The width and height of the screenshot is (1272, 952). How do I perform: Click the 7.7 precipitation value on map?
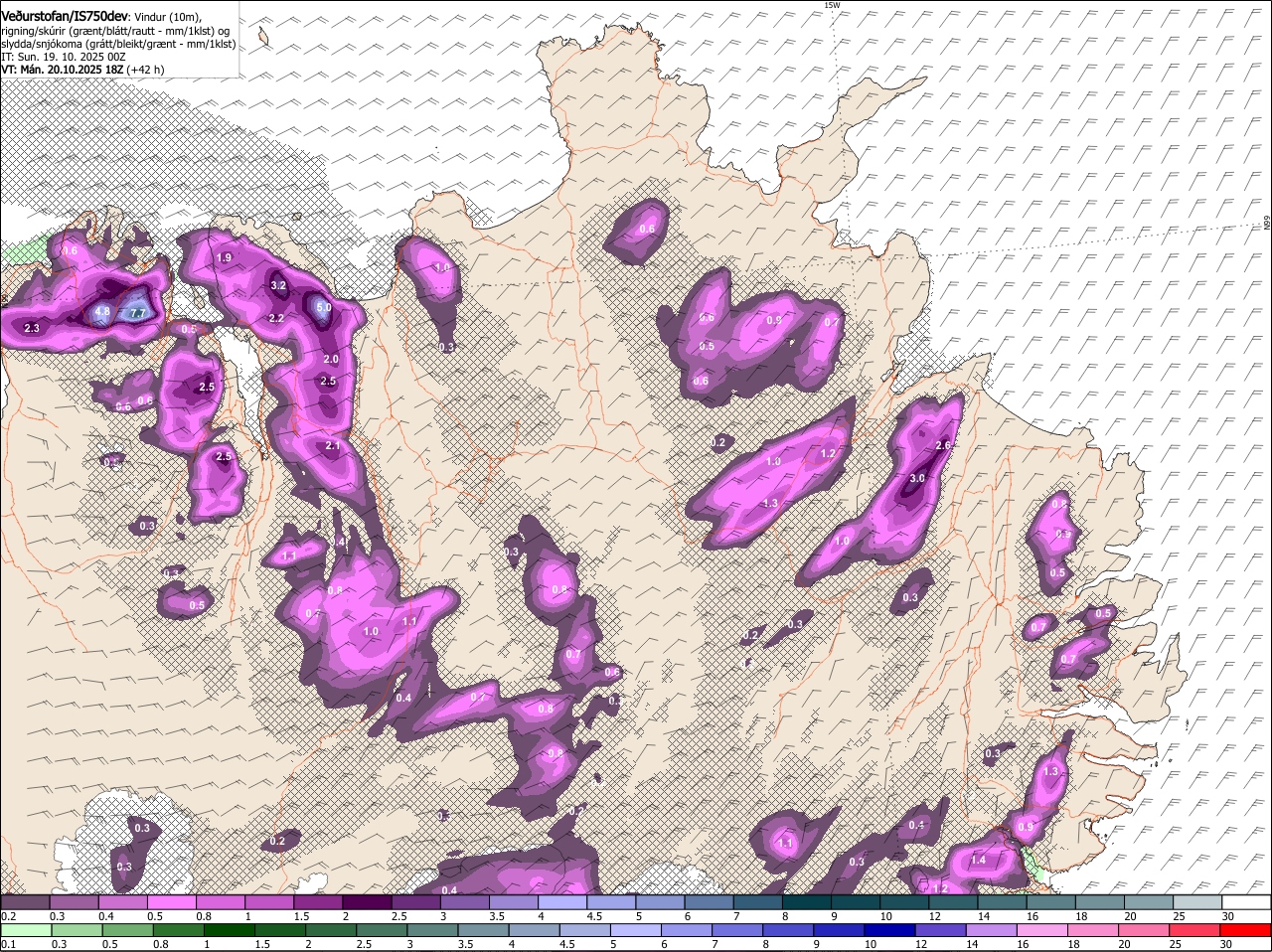coord(138,313)
